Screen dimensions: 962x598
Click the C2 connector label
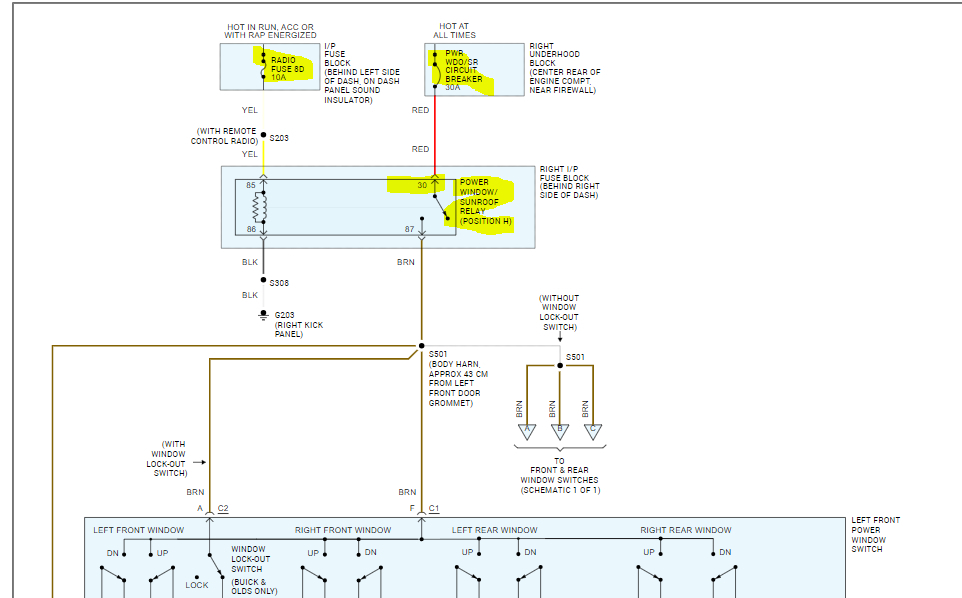coord(223,508)
